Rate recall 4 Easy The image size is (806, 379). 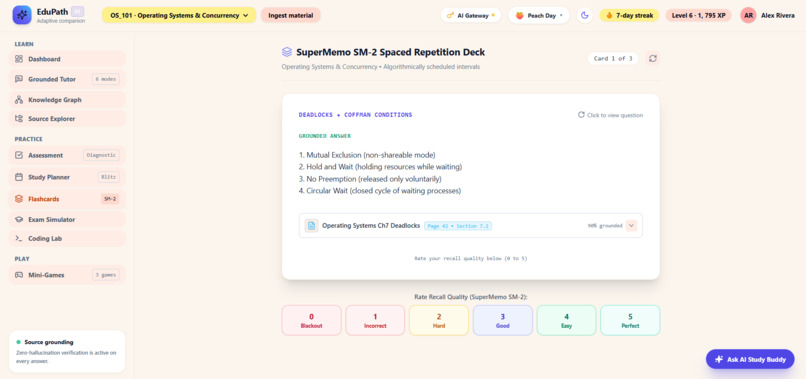click(x=566, y=320)
